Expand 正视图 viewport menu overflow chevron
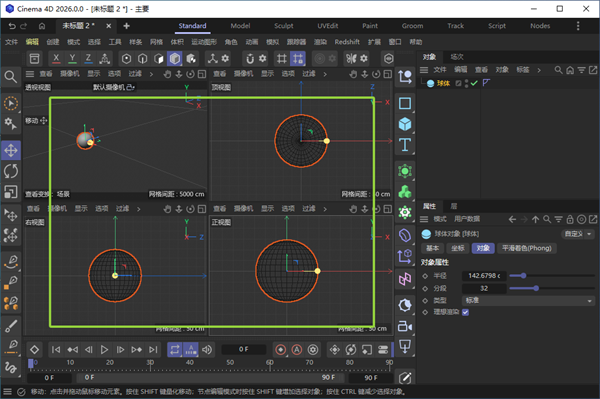Viewport: 600px width, 399px height. (325, 209)
